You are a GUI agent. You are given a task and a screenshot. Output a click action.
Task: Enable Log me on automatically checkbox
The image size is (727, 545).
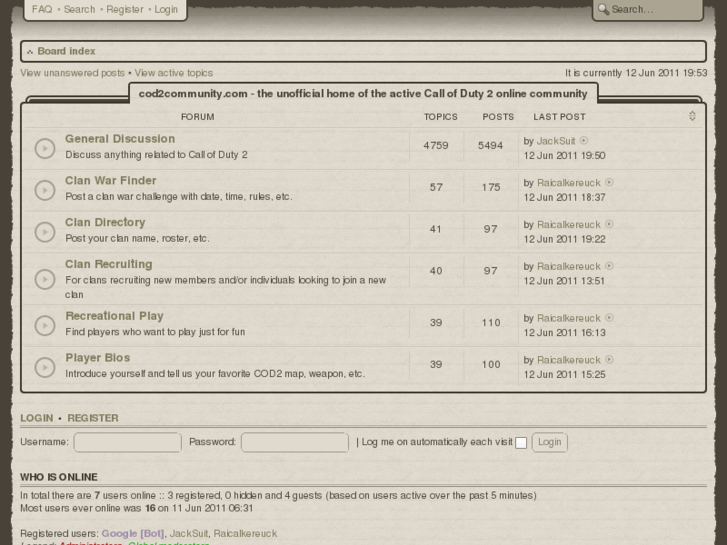521,443
